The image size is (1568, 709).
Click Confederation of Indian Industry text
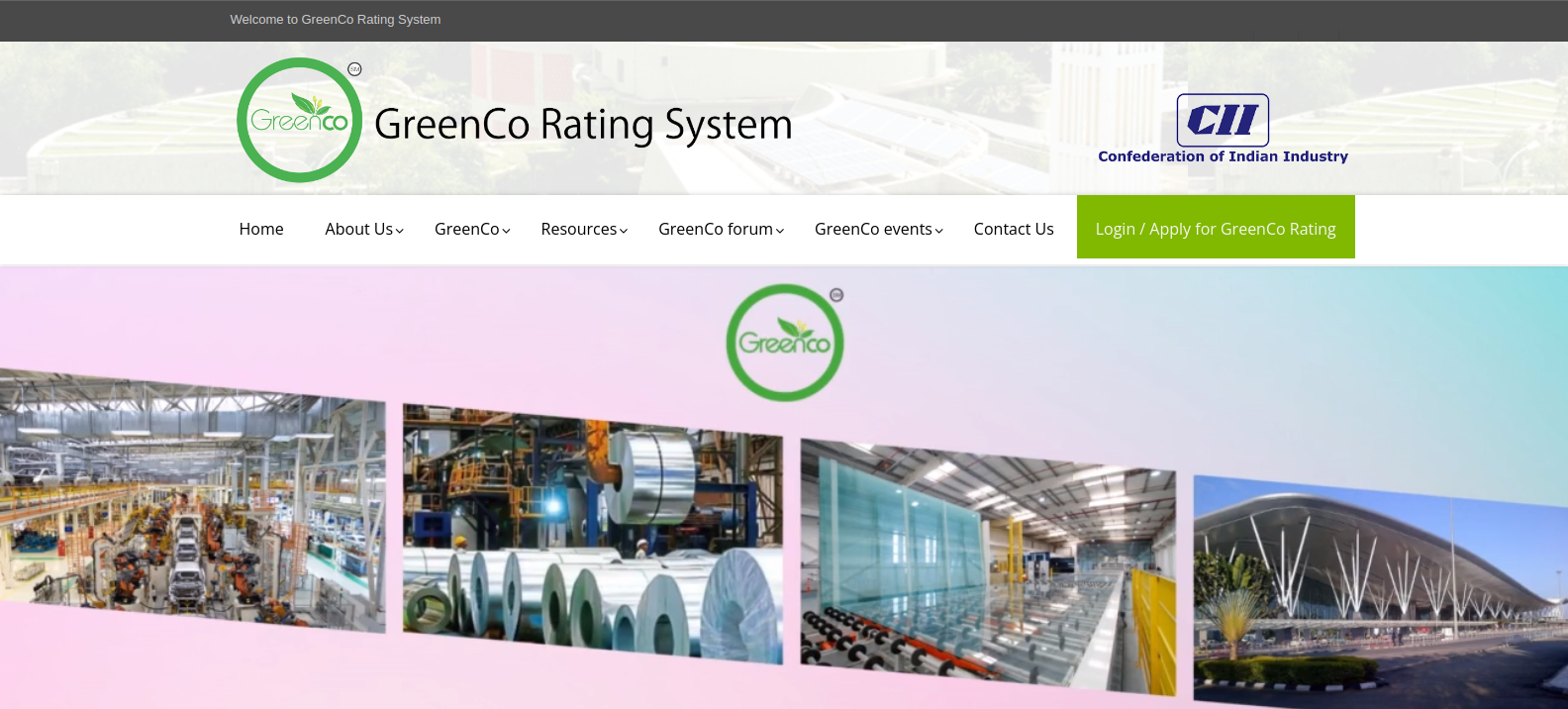click(1223, 156)
